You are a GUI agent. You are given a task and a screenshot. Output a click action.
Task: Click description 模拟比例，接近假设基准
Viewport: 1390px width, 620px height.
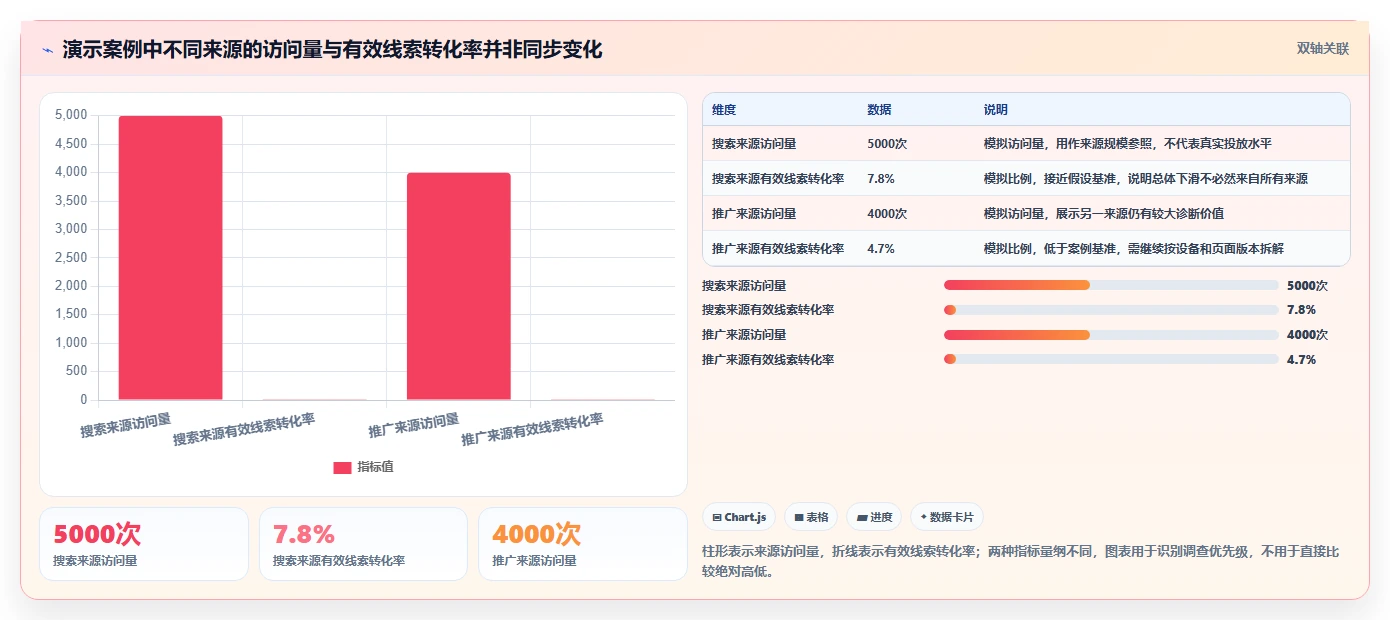point(1052,179)
